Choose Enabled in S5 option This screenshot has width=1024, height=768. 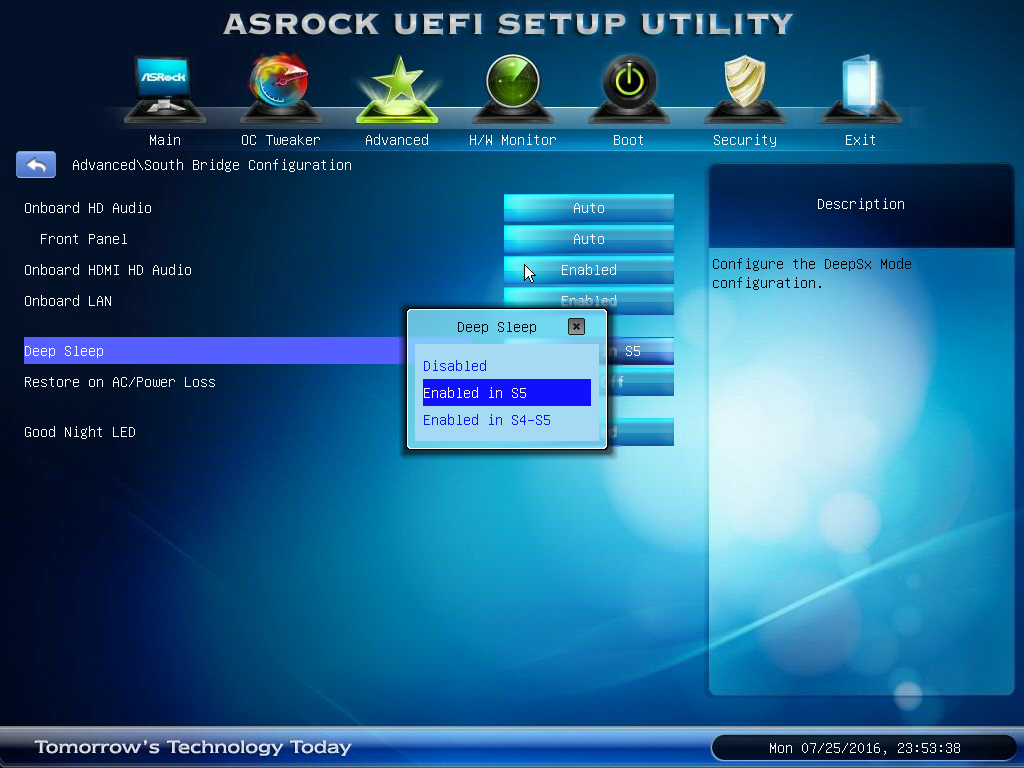507,392
